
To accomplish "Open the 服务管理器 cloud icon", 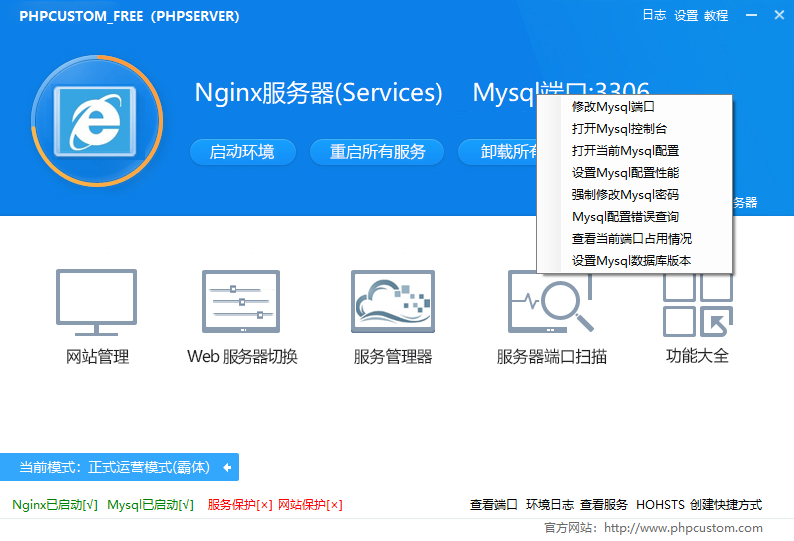I will point(393,301).
